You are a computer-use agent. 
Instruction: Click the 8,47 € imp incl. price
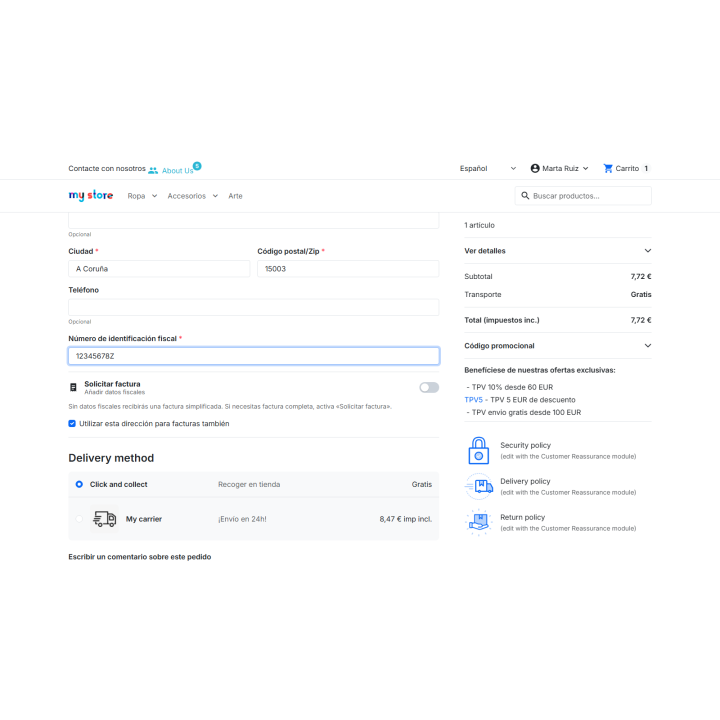coord(405,519)
